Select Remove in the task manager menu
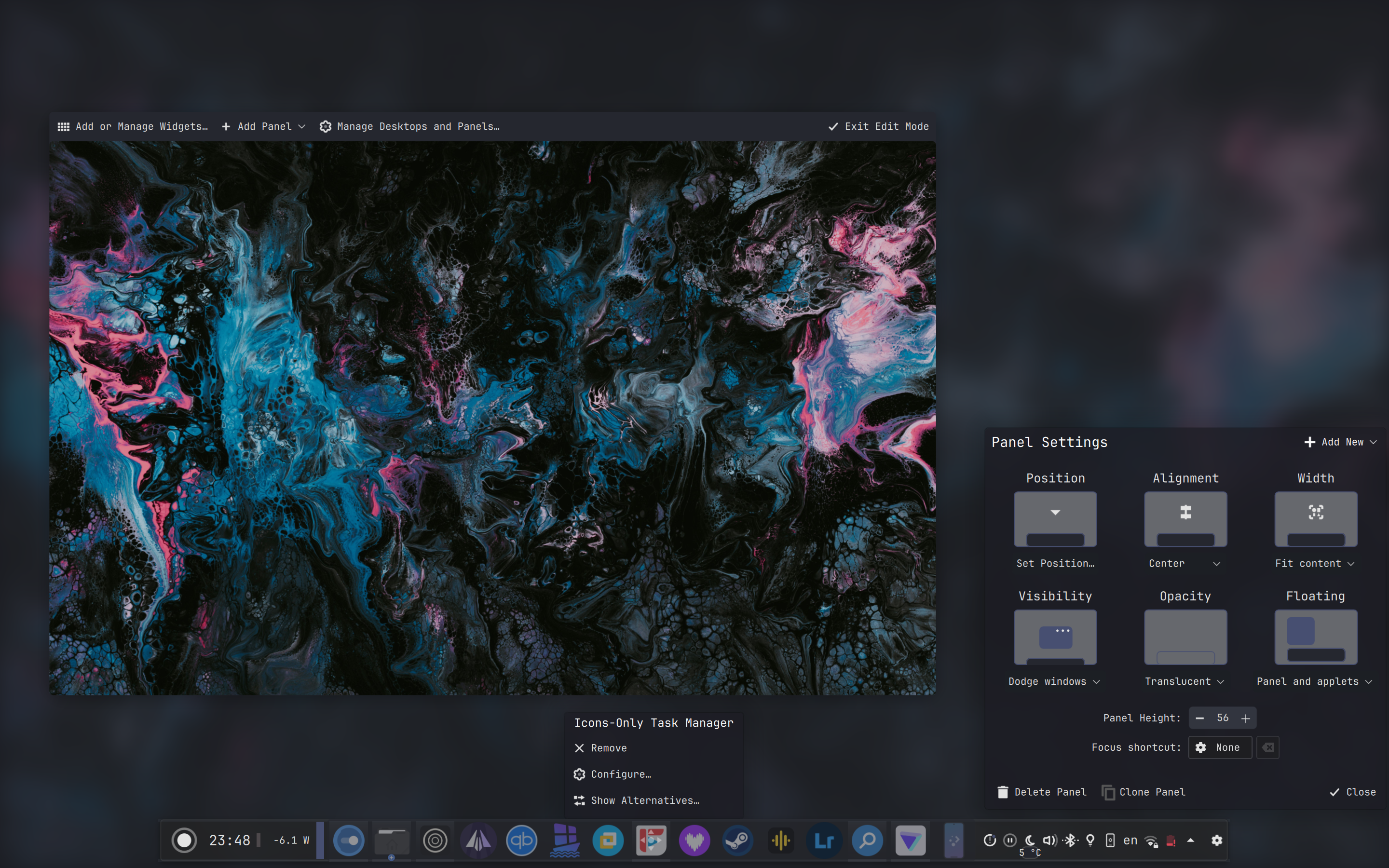This screenshot has height=868, width=1389. (608, 748)
